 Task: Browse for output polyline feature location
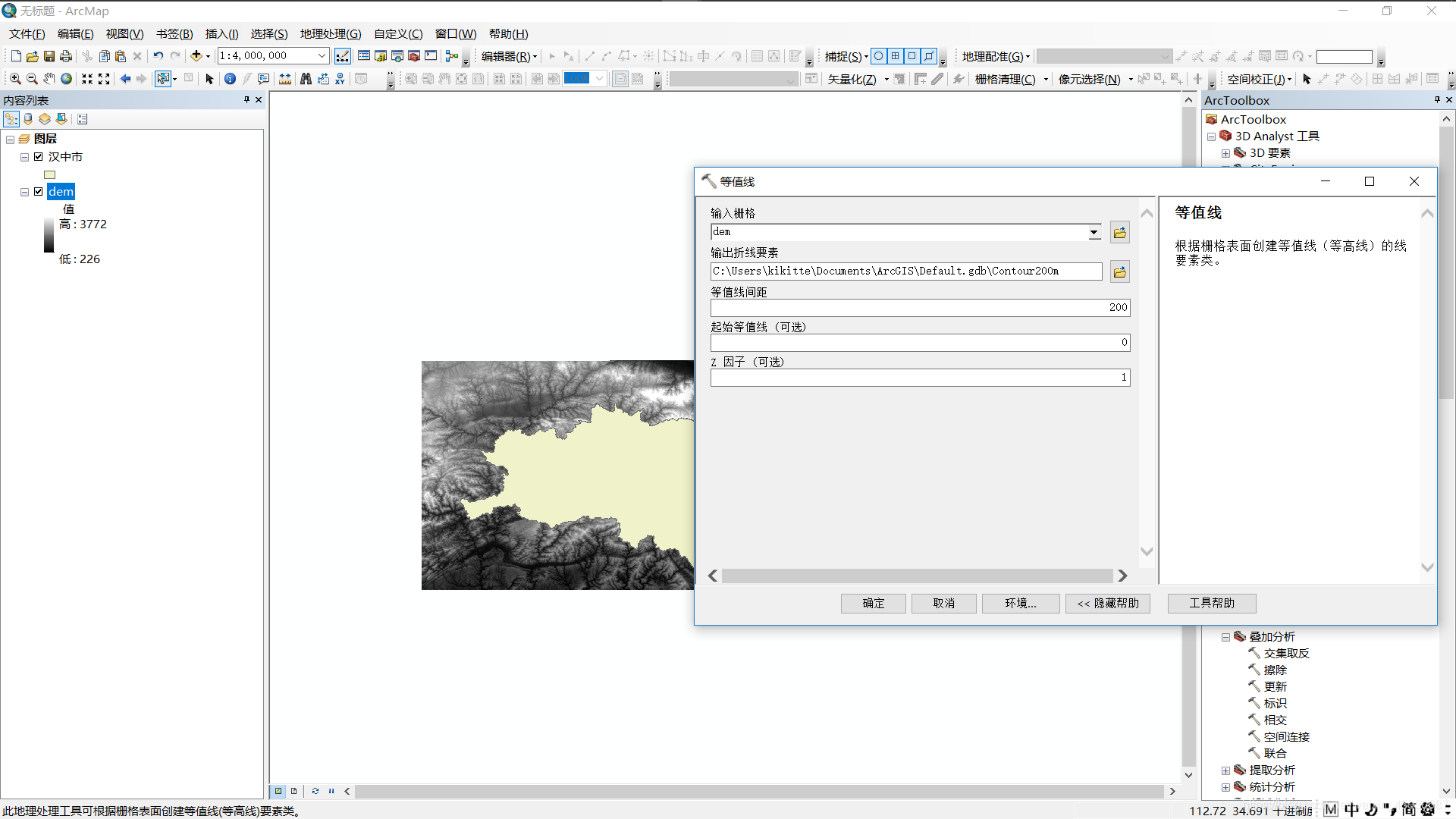click(1120, 272)
